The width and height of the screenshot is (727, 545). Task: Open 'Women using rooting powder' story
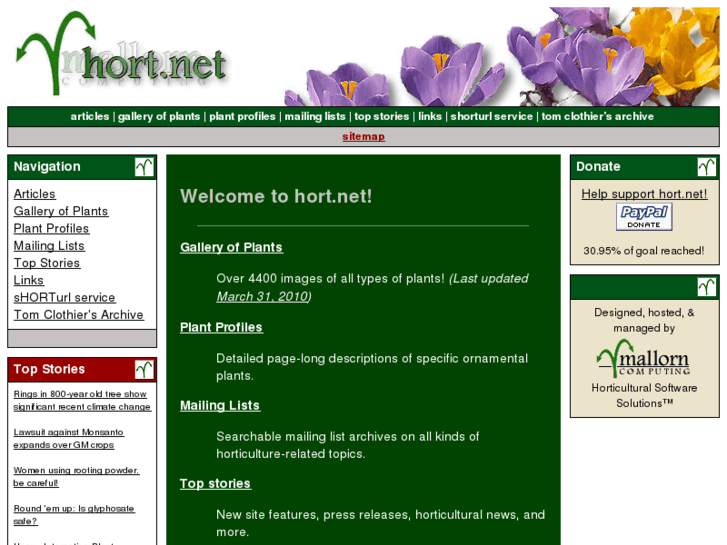tap(76, 476)
